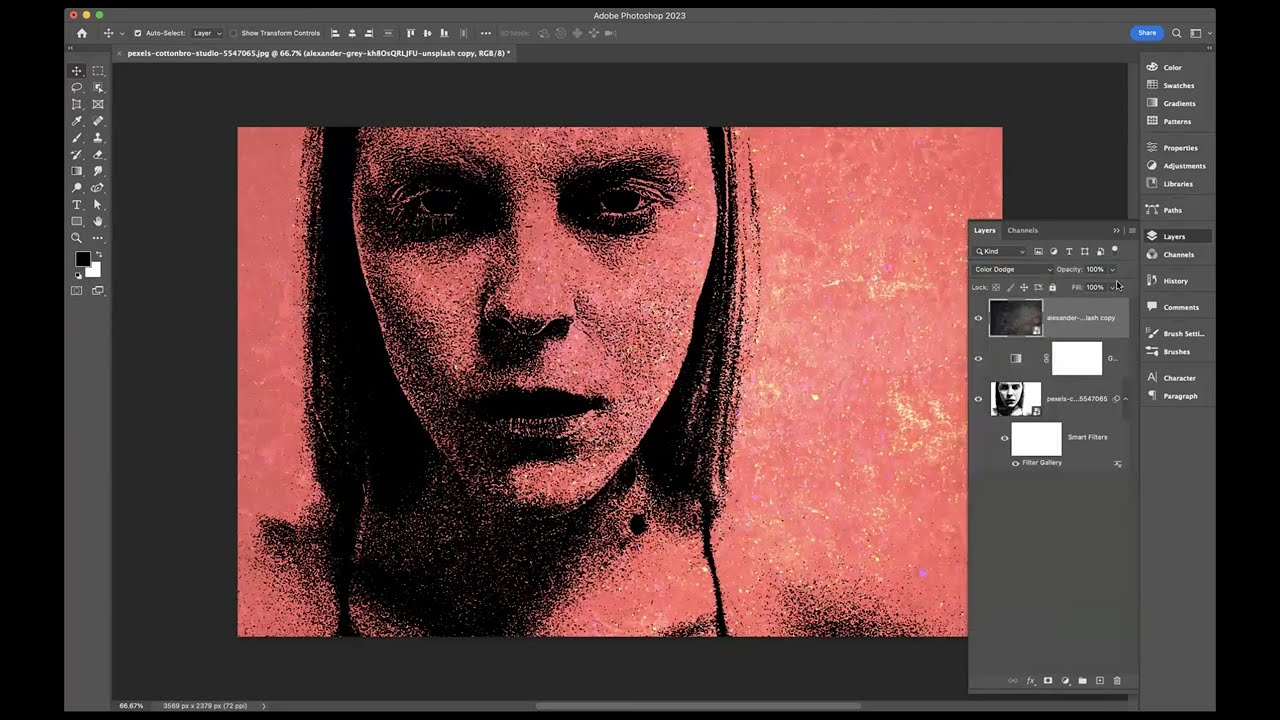Image resolution: width=1280 pixels, height=720 pixels.
Task: Create a new adjustment layer
Action: pyautogui.click(x=1065, y=681)
